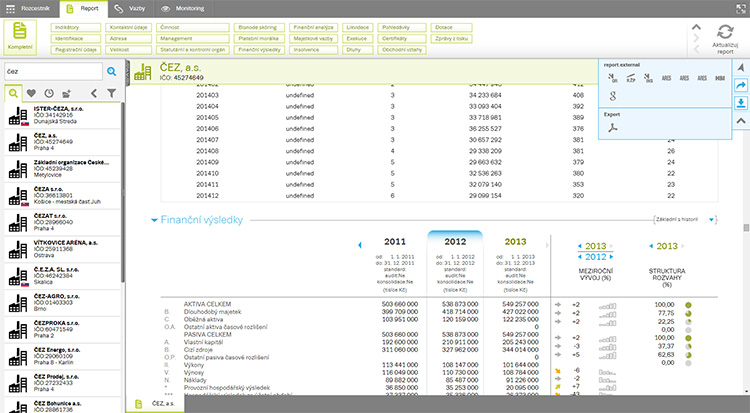Click the download icon in right strip
The height and width of the screenshot is (413, 750).
(x=741, y=102)
